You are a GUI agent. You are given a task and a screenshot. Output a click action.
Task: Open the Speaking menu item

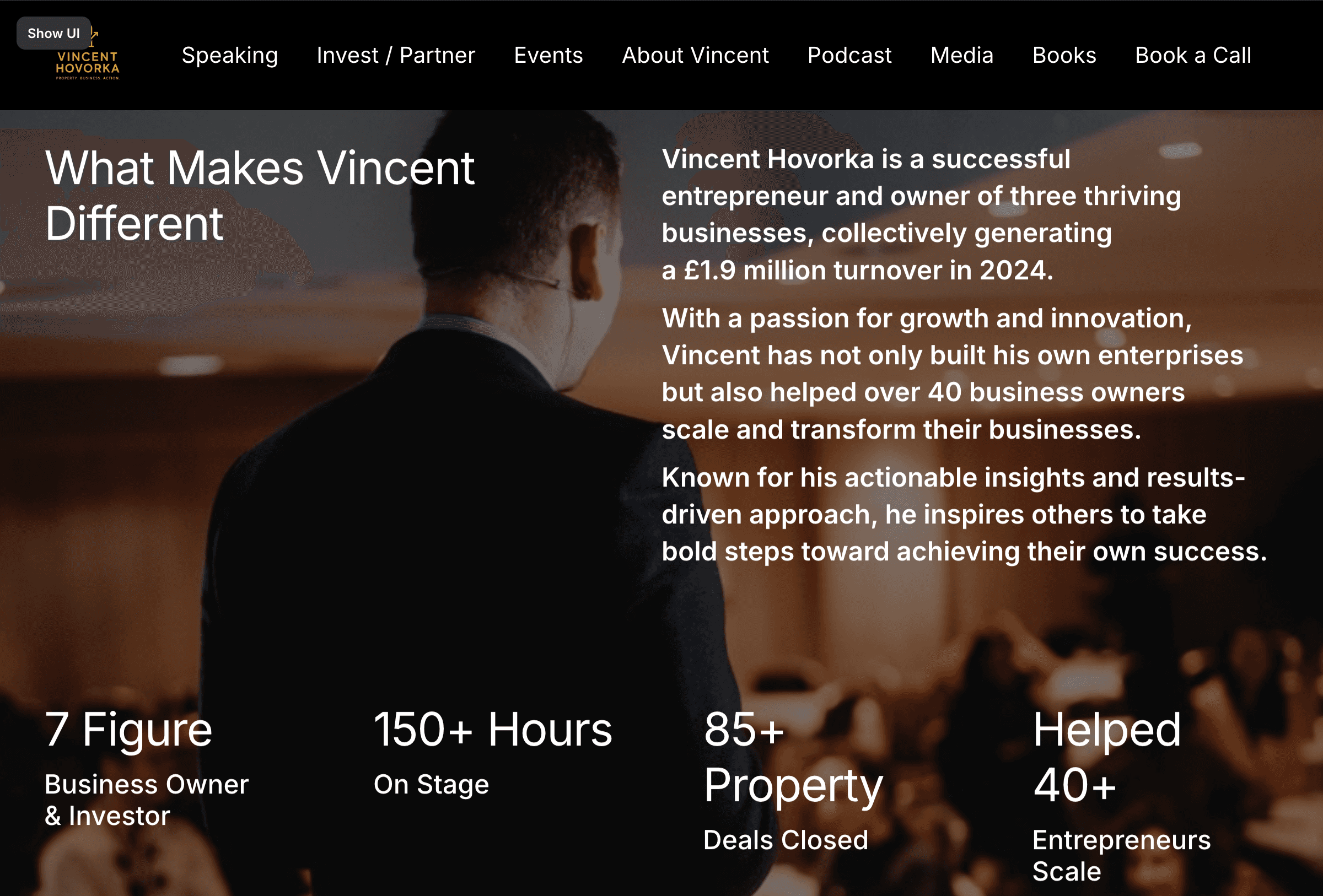coord(230,55)
